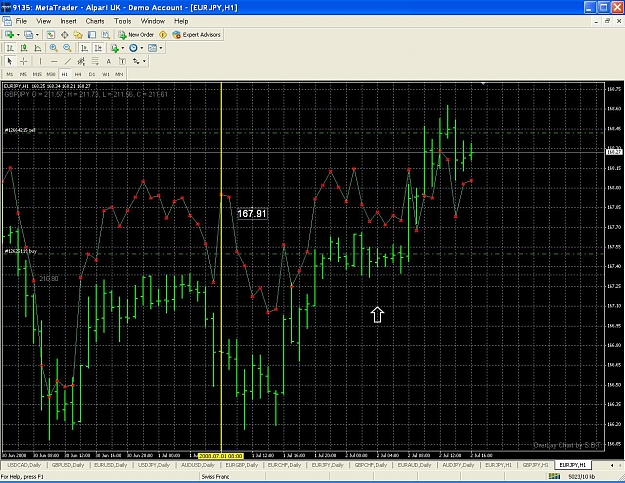Select the Fibonacci retracement tool
The image size is (625, 483).
coord(95,61)
